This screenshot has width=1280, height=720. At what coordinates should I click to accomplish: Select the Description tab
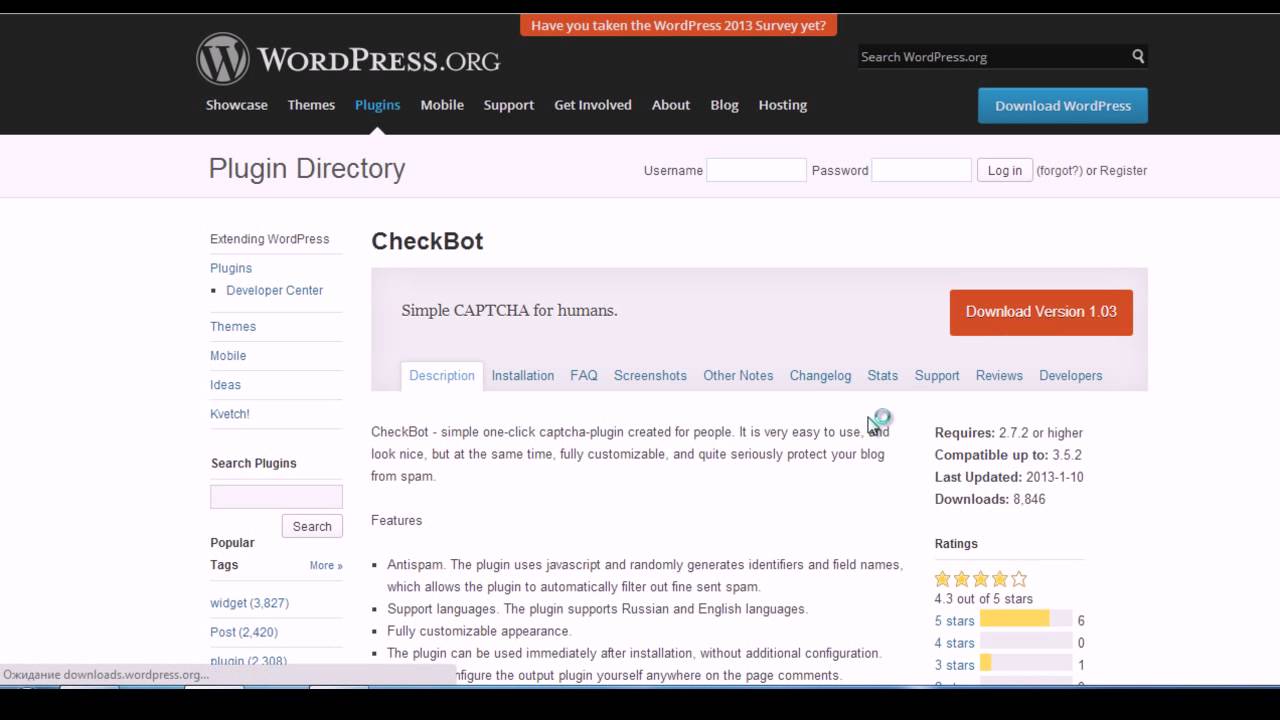pos(442,376)
